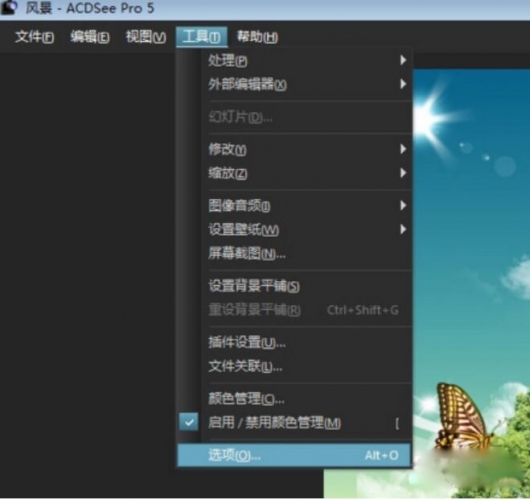Open the 视图(V) menu
Screen dimensions: 530x500
click(x=146, y=37)
